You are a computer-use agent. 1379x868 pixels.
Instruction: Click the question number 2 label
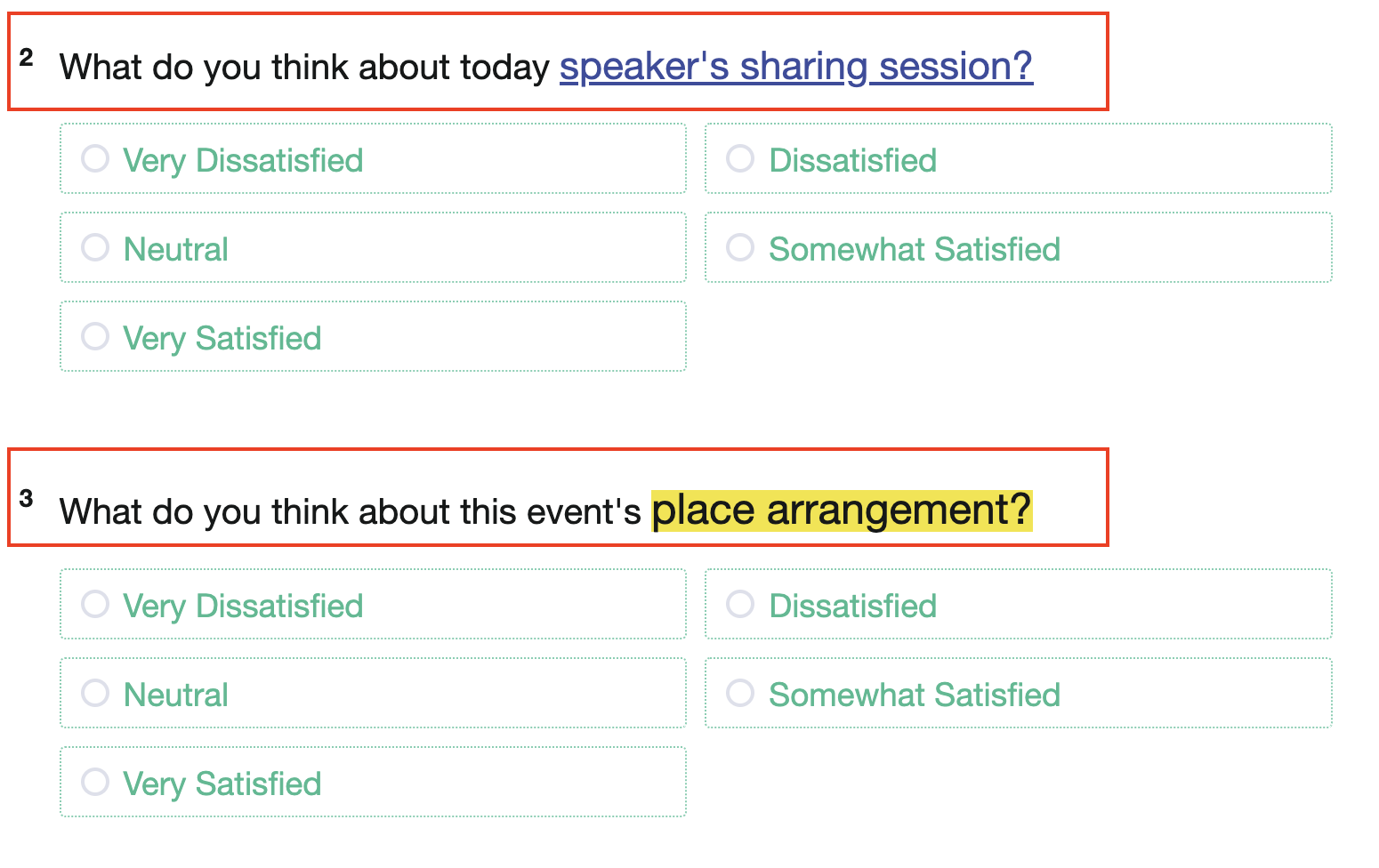(x=27, y=59)
